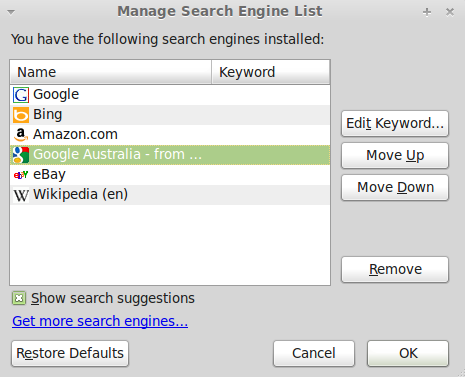
Task: Click the orange Bing icon
Action: (x=21, y=115)
